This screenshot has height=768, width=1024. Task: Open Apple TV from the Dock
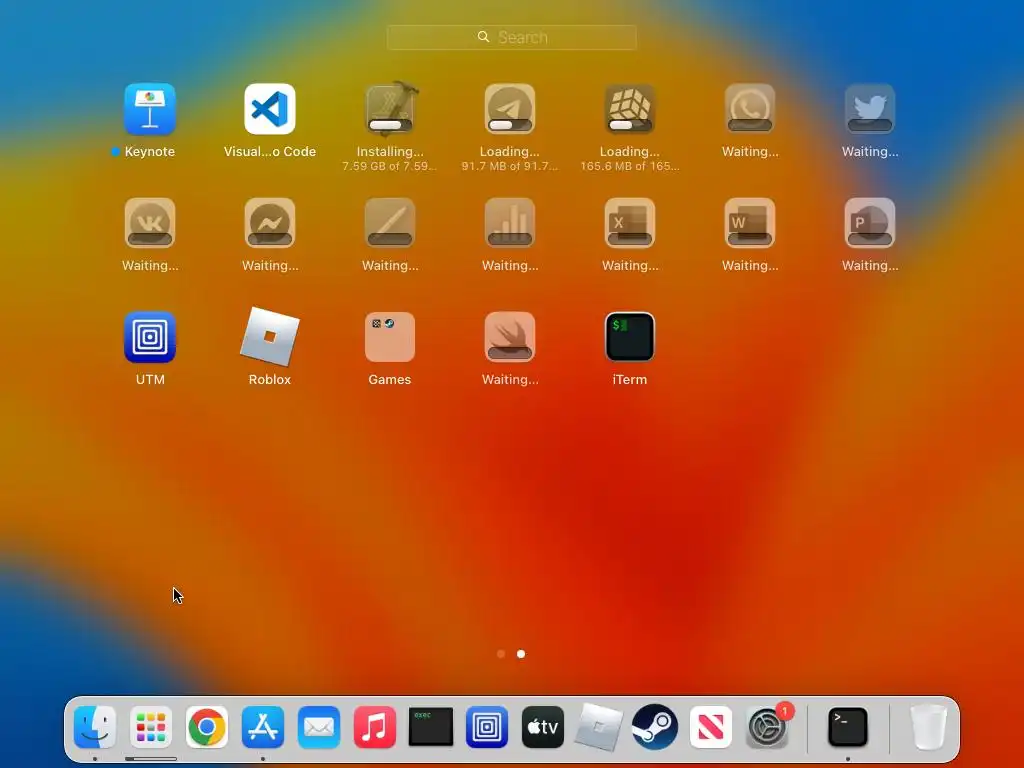pos(543,727)
